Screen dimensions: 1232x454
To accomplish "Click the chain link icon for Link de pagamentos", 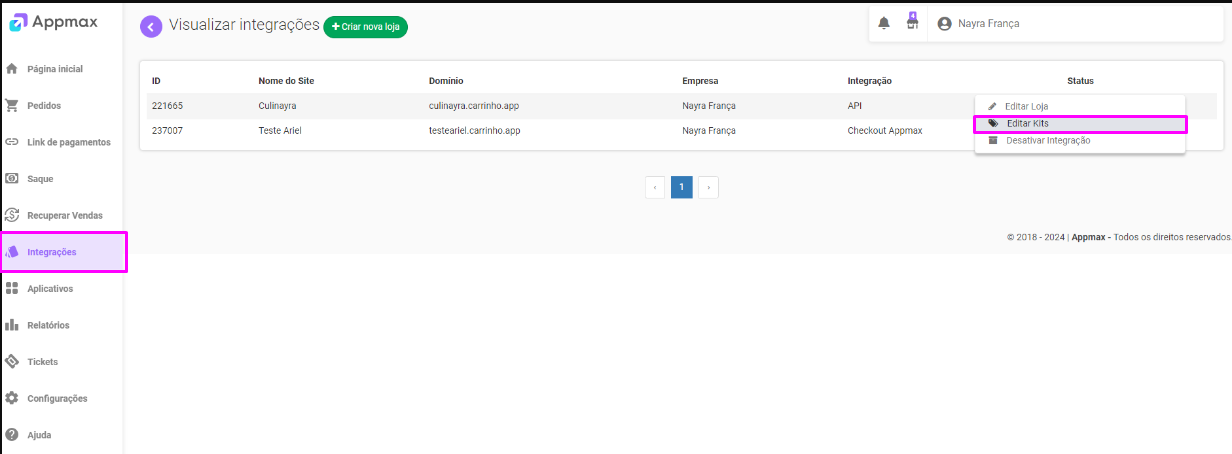I will [x=12, y=142].
